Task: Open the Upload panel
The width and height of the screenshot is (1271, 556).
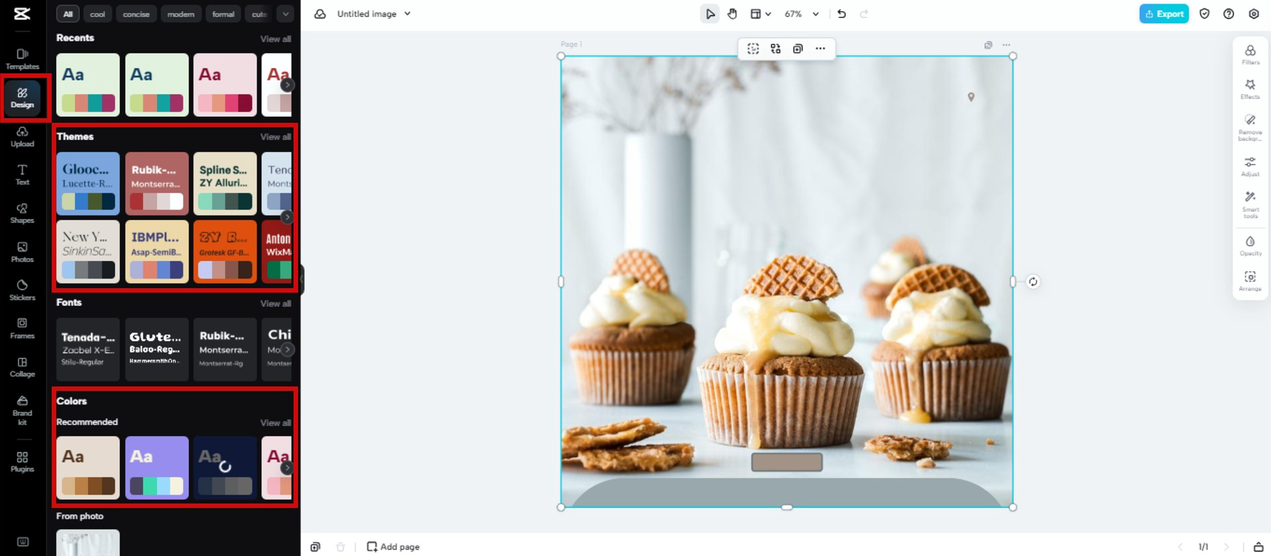Action: pos(22,137)
